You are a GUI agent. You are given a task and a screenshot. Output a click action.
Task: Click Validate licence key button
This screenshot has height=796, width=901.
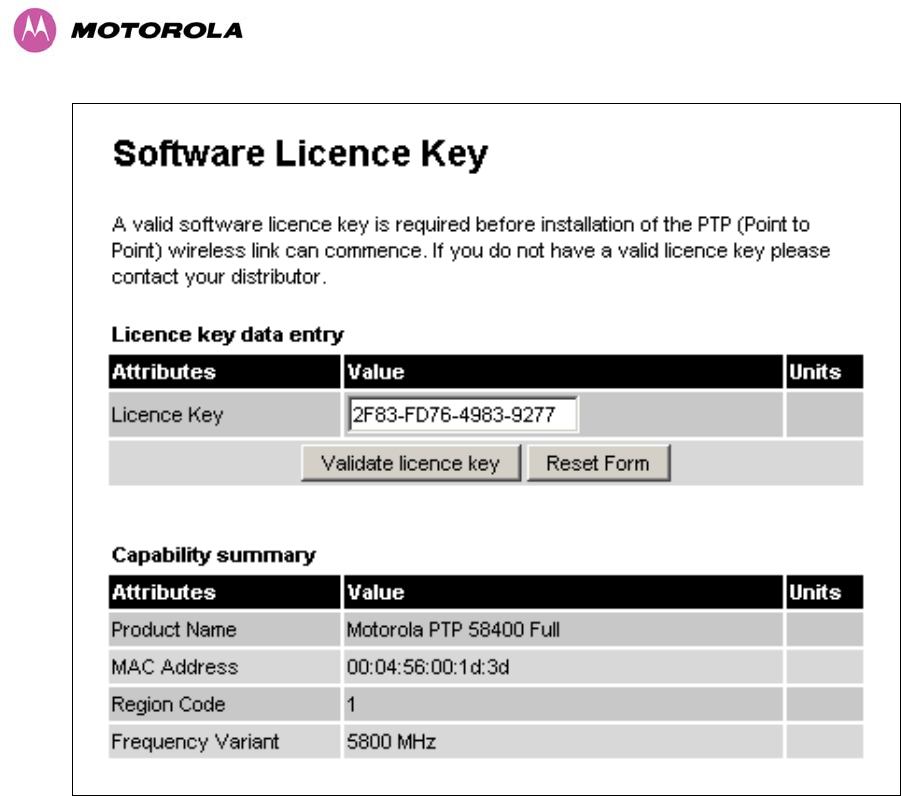click(x=411, y=463)
